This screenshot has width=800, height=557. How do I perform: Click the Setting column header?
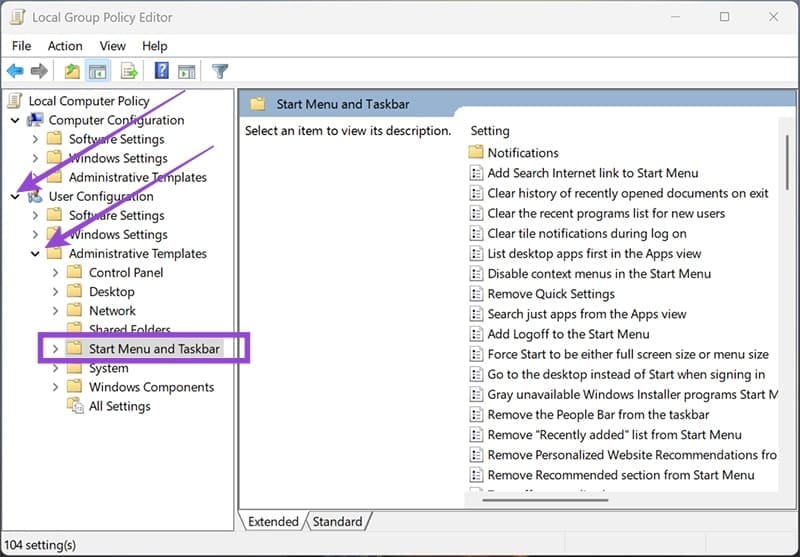[x=490, y=131]
